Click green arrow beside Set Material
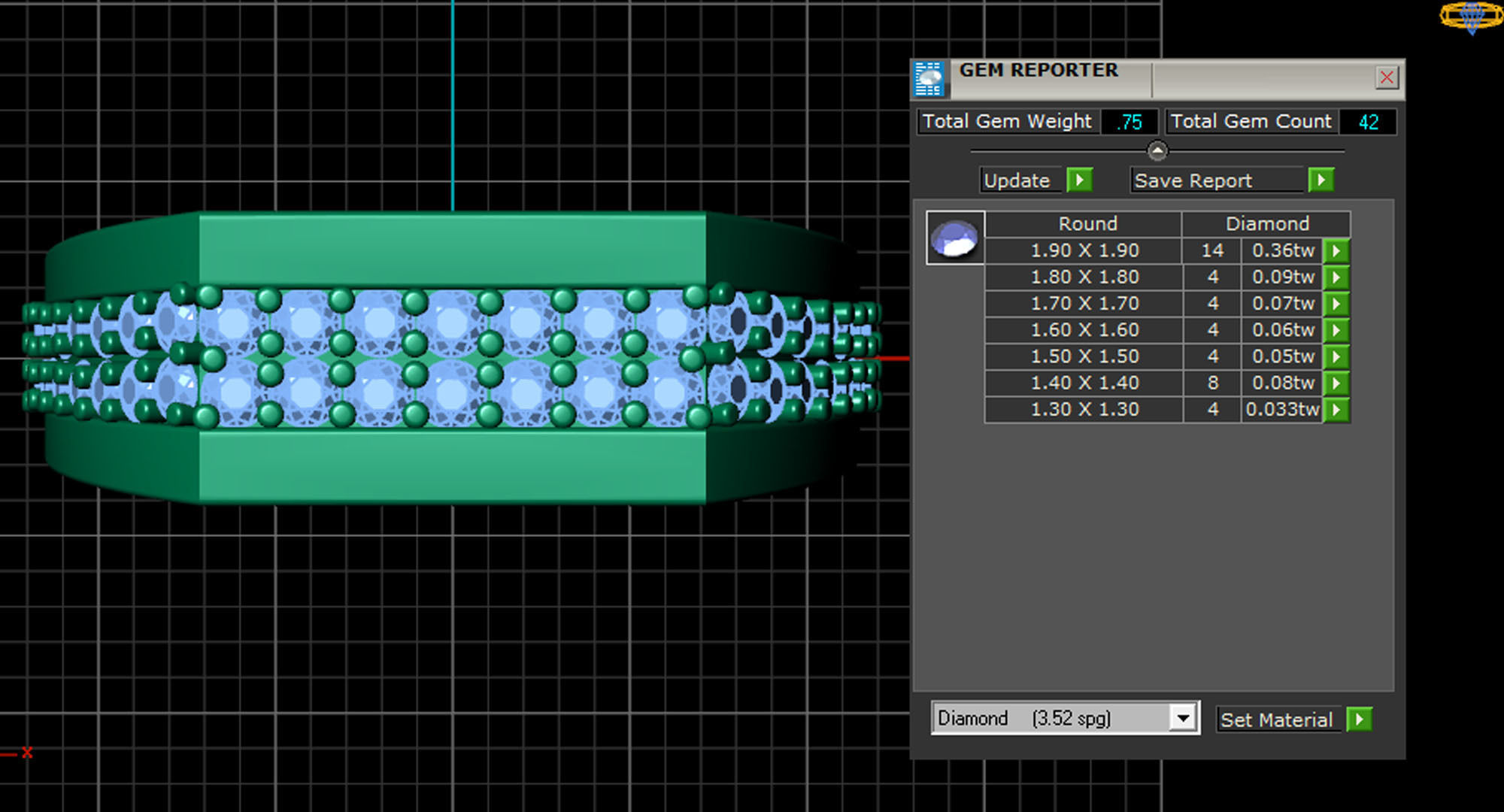This screenshot has height=812, width=1504. click(x=1359, y=720)
